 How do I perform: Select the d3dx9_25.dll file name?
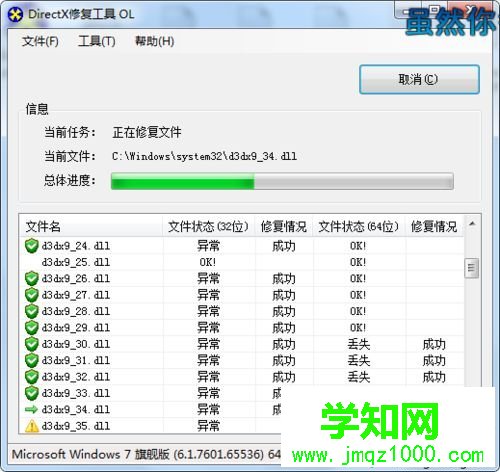[76, 262]
